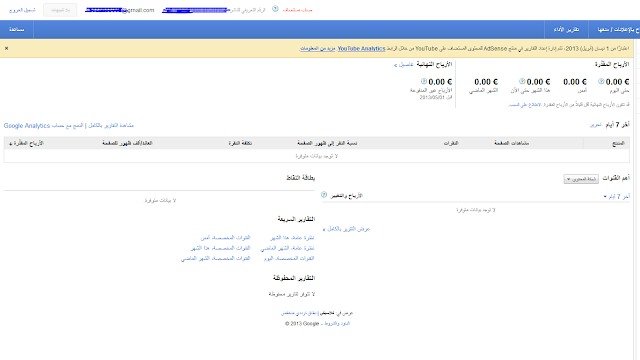Click the '© 2013 Google' footer text
This screenshot has height=360, width=640.
[x=302, y=323]
